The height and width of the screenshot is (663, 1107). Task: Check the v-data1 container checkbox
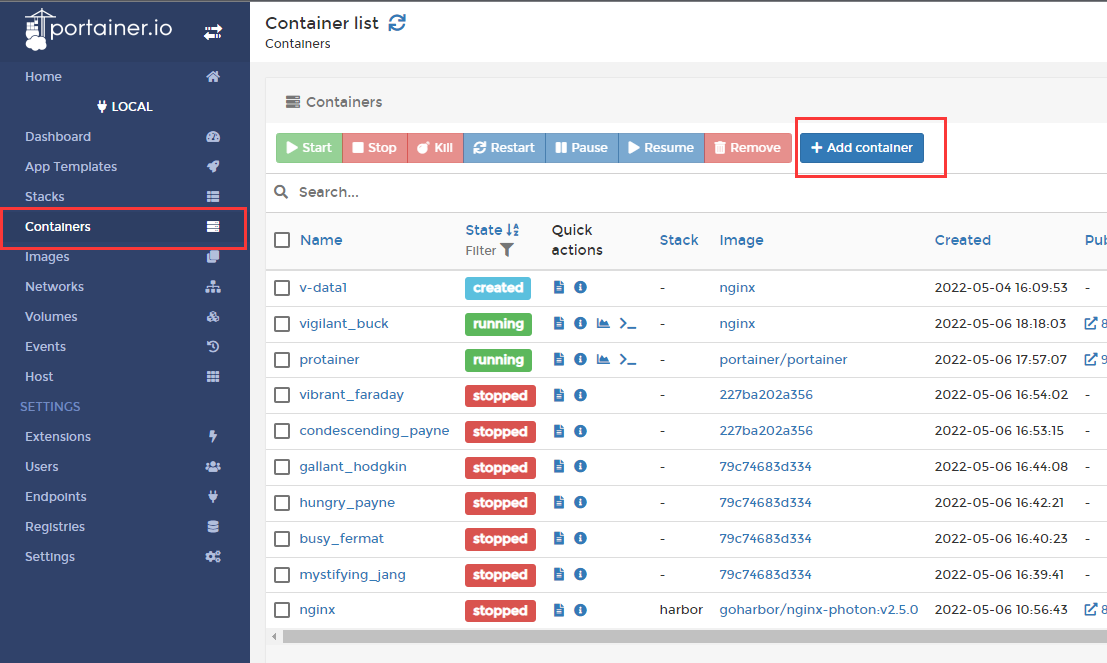click(282, 288)
